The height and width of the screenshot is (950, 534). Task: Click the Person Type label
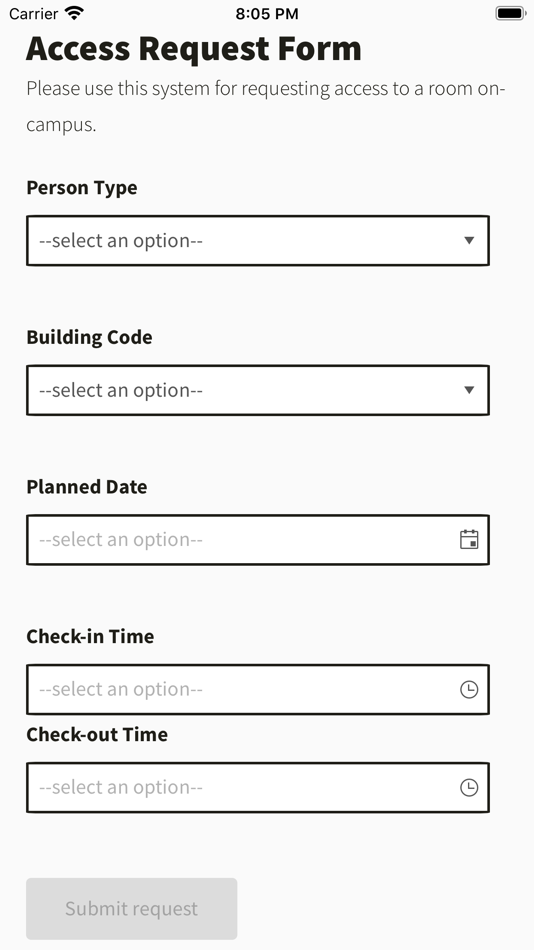click(82, 188)
